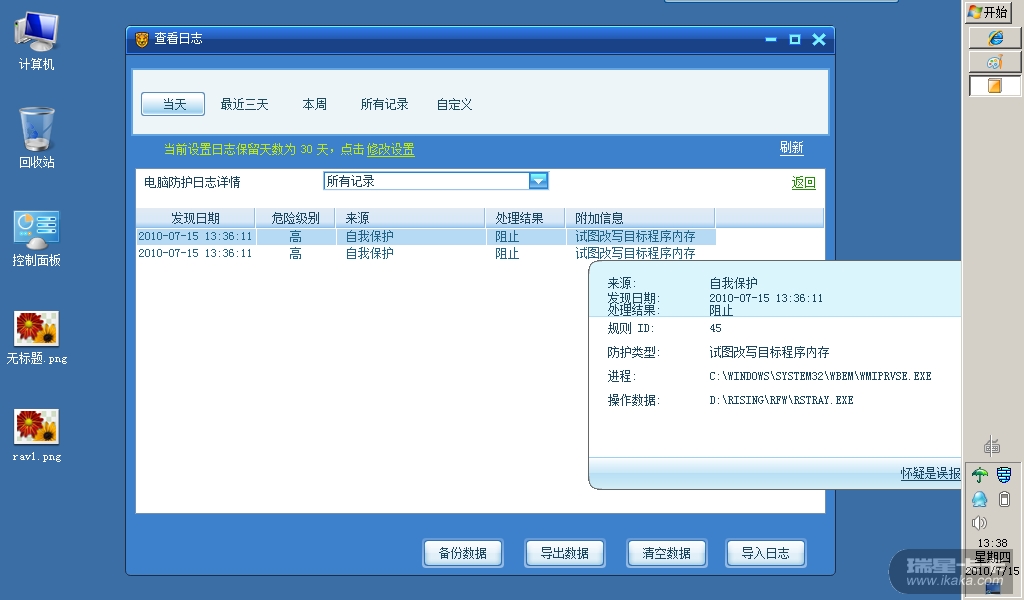This screenshot has width=1024, height=600.
Task: Open the 计算机 desktop icon
Action: 37,40
